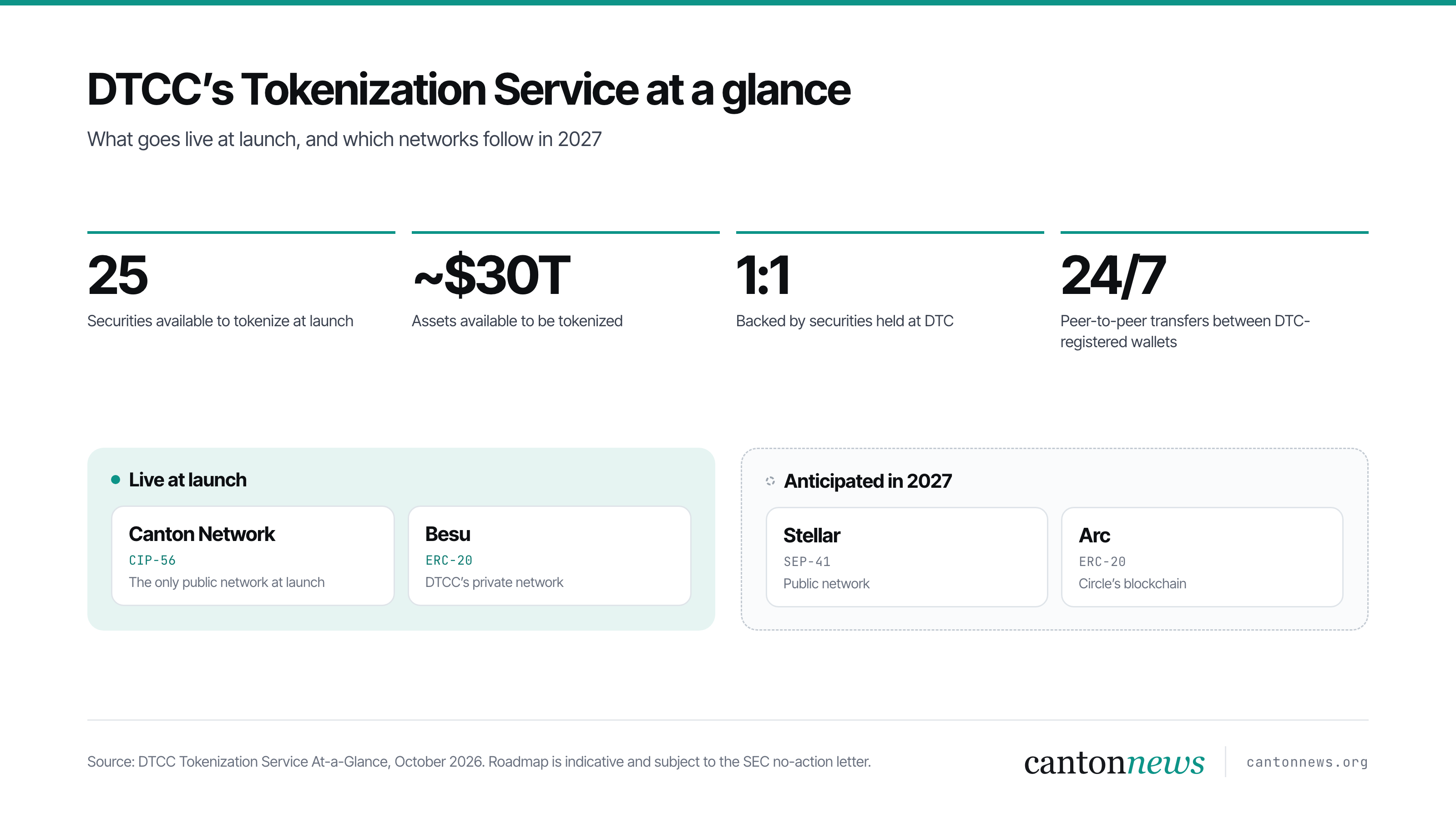
Task: Select the Arc network card
Action: coord(1202,557)
